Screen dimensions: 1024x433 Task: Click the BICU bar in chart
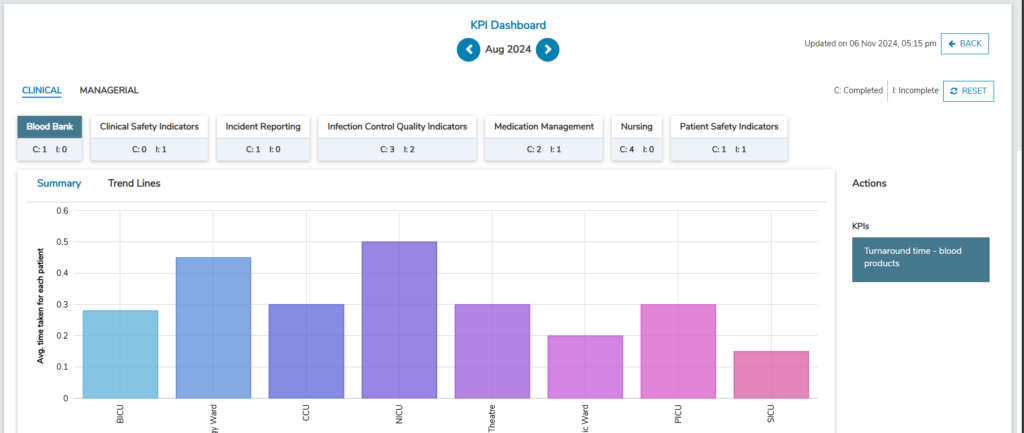(x=120, y=354)
